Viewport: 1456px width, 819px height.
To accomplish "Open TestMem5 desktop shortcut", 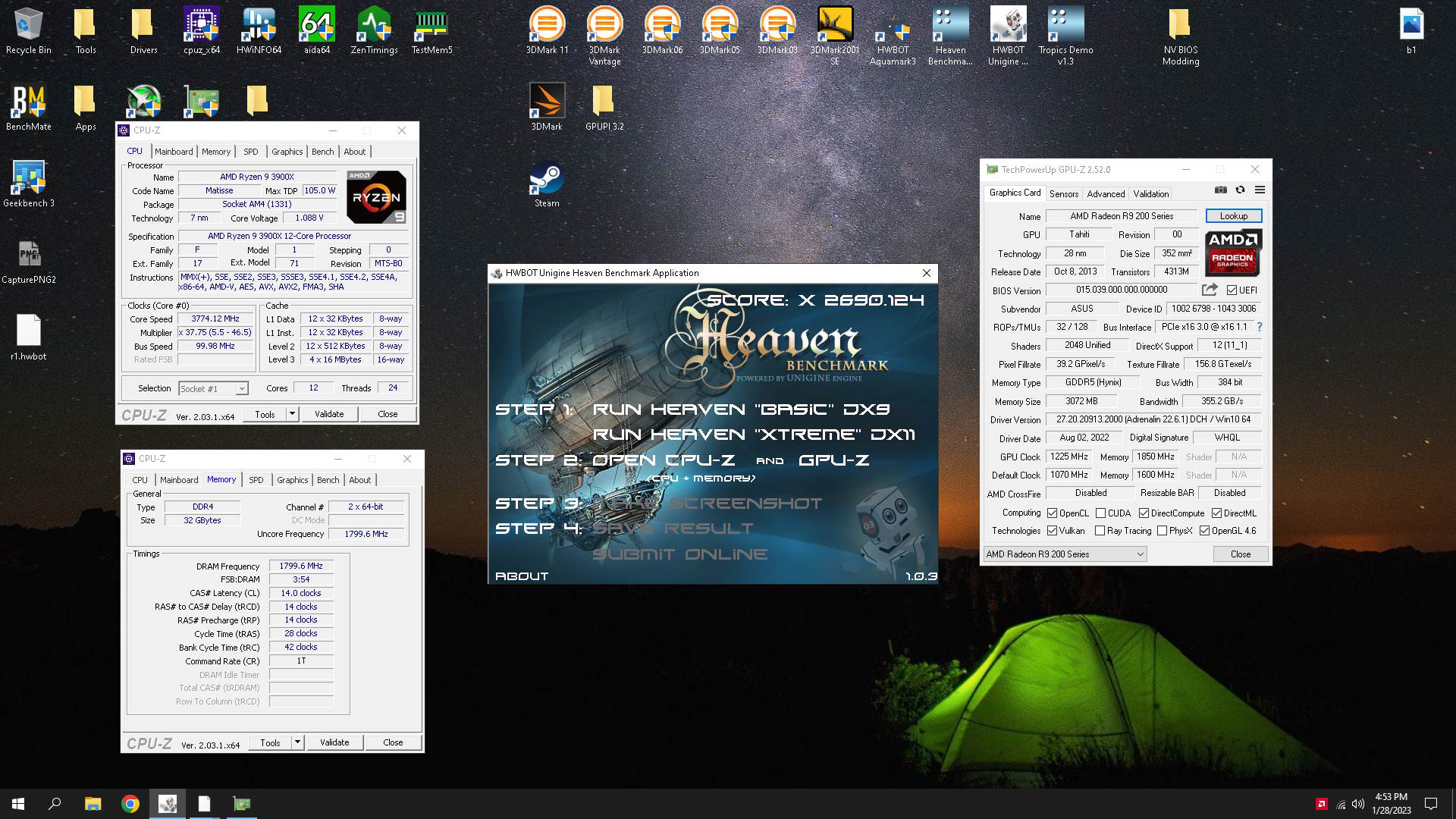I will [431, 30].
